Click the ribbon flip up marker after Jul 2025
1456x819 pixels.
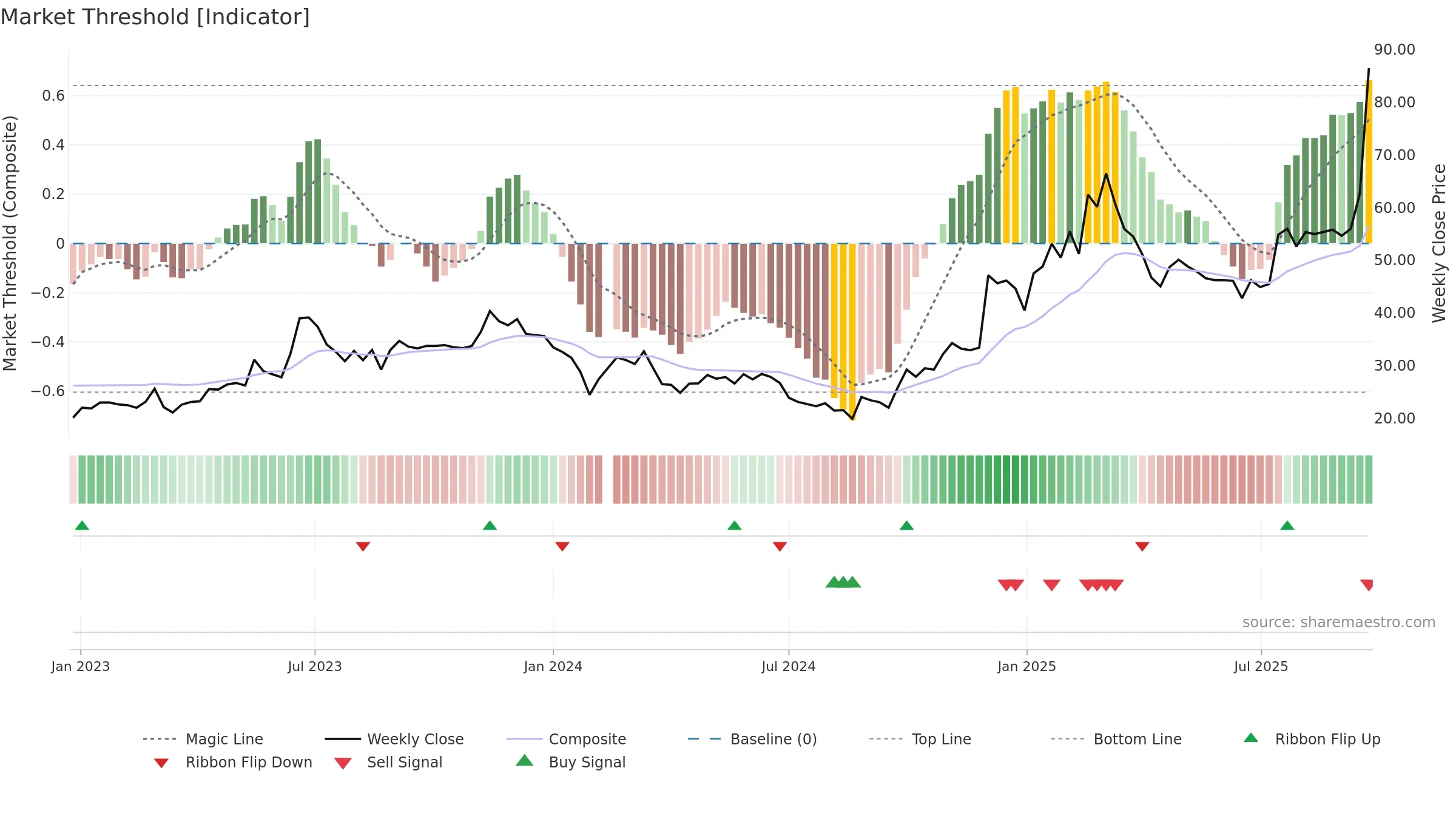[1287, 525]
